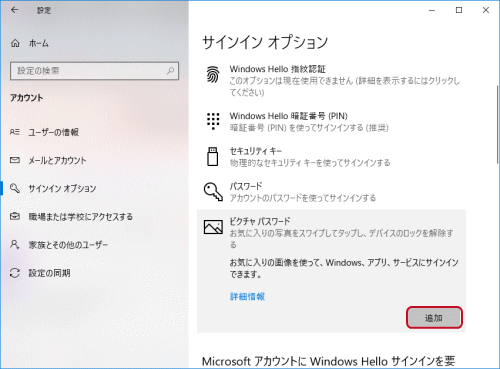Click the メールとアカウント envelope icon
The height and width of the screenshot is (369, 500).
point(15,160)
